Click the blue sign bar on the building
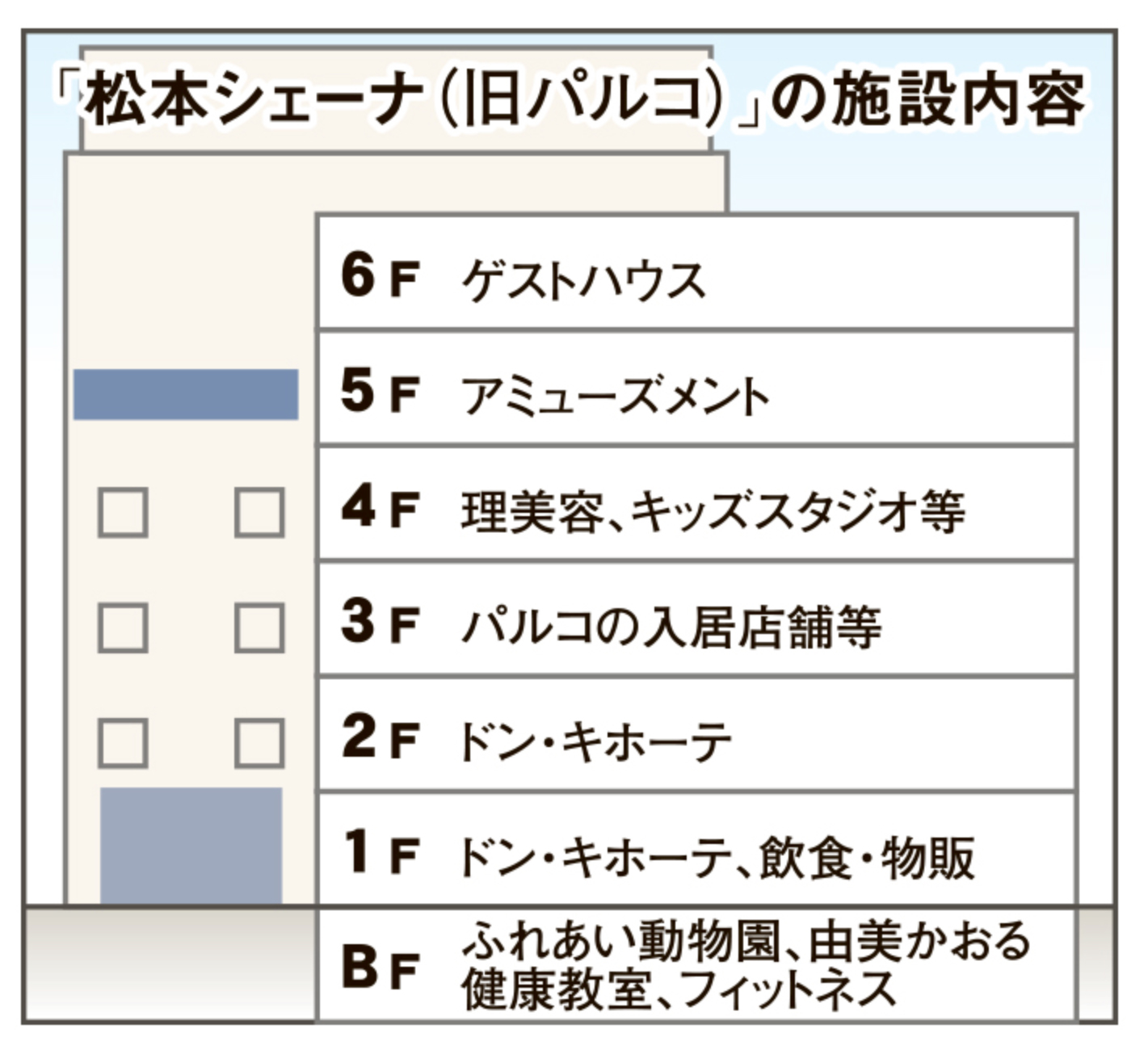The height and width of the screenshot is (1058, 1148). click(x=186, y=394)
